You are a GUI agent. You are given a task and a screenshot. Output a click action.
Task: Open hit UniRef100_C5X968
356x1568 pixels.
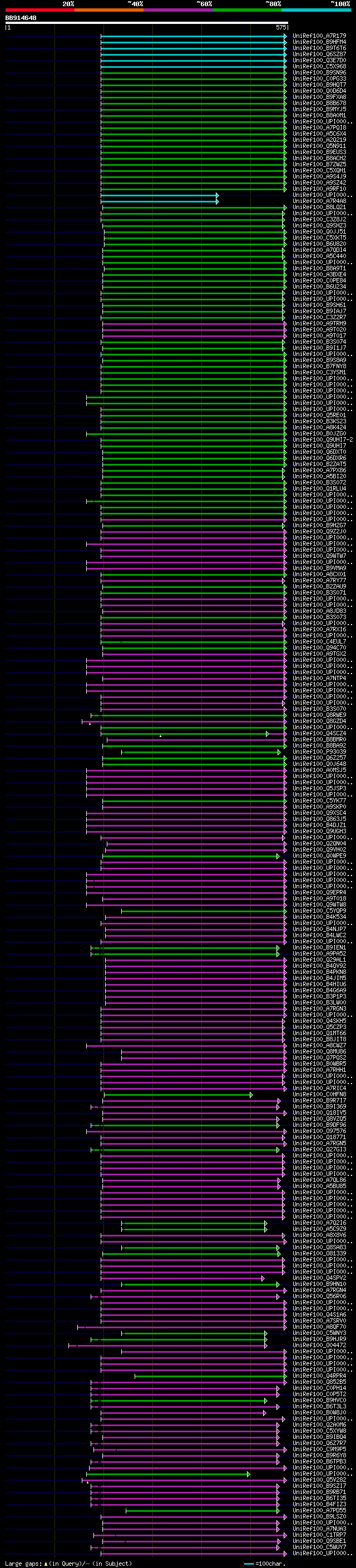click(x=319, y=66)
